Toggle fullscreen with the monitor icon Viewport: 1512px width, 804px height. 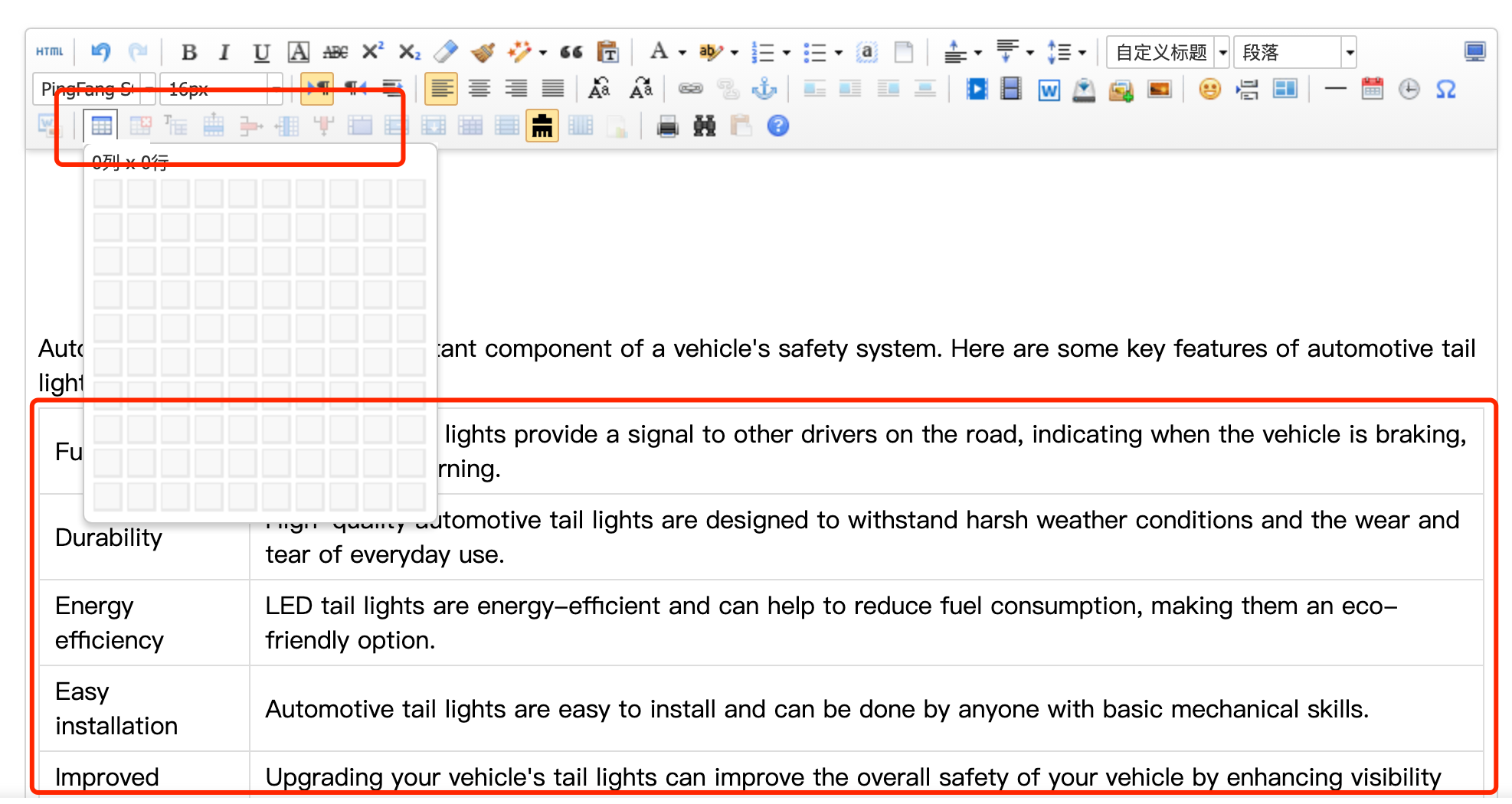coord(1474,52)
